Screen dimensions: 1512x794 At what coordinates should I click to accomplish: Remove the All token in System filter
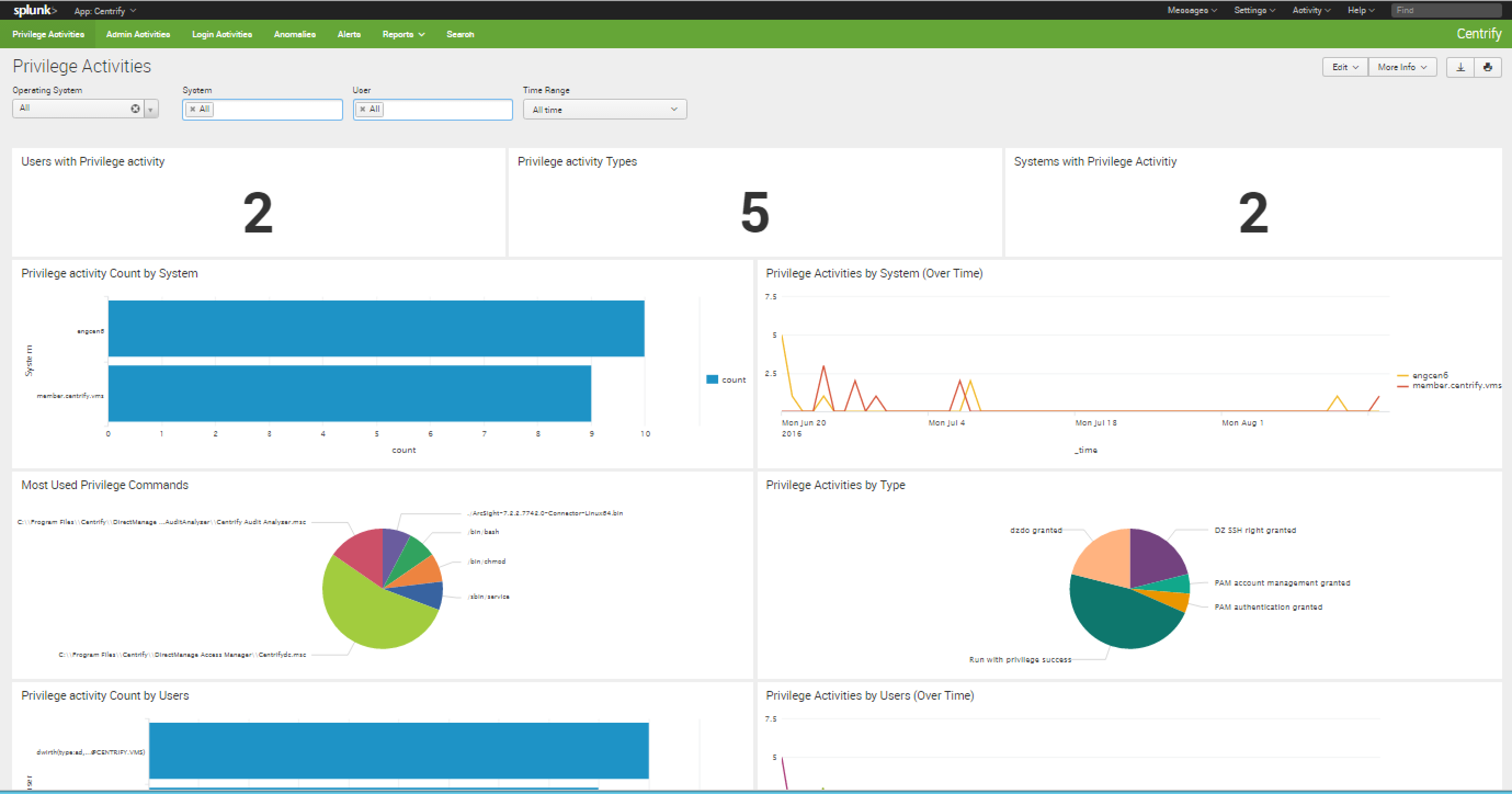pos(192,109)
